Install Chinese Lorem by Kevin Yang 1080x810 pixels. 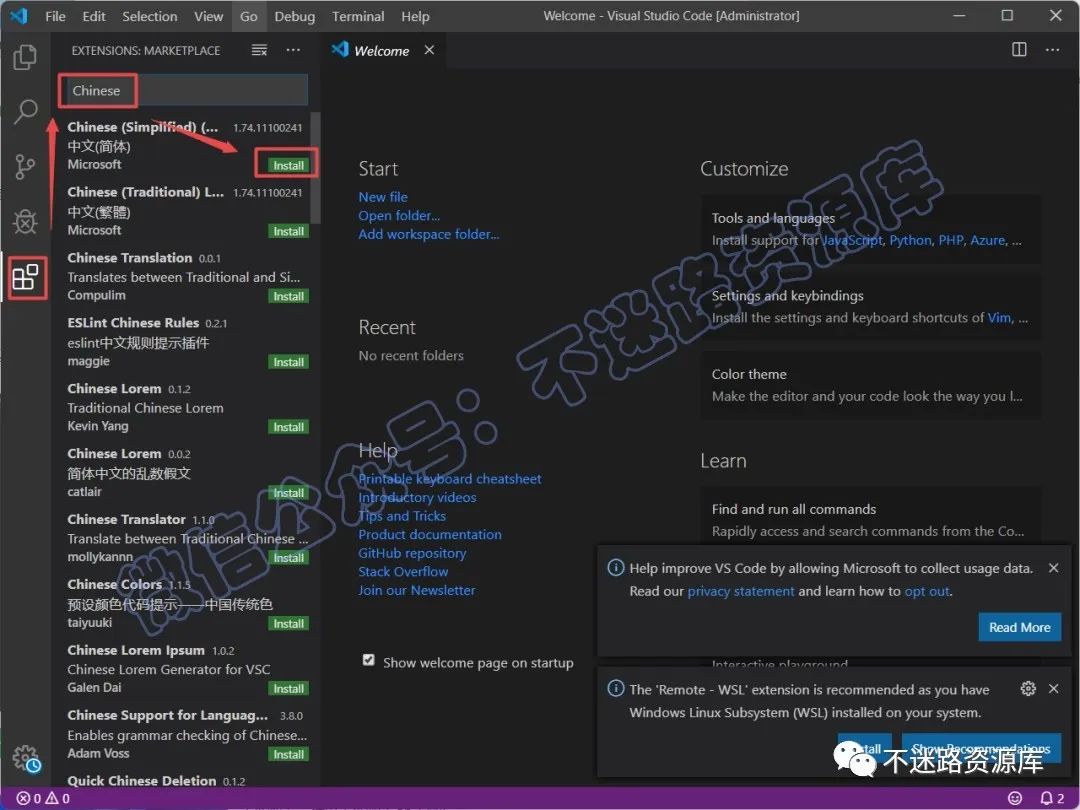[x=288, y=427]
